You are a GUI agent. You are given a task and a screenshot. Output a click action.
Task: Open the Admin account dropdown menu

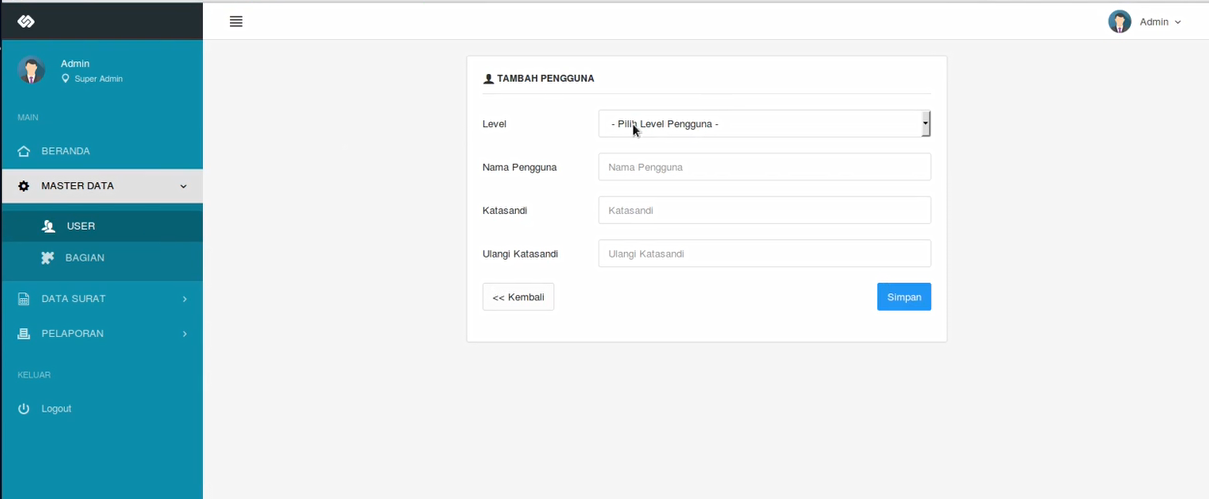[1160, 22]
